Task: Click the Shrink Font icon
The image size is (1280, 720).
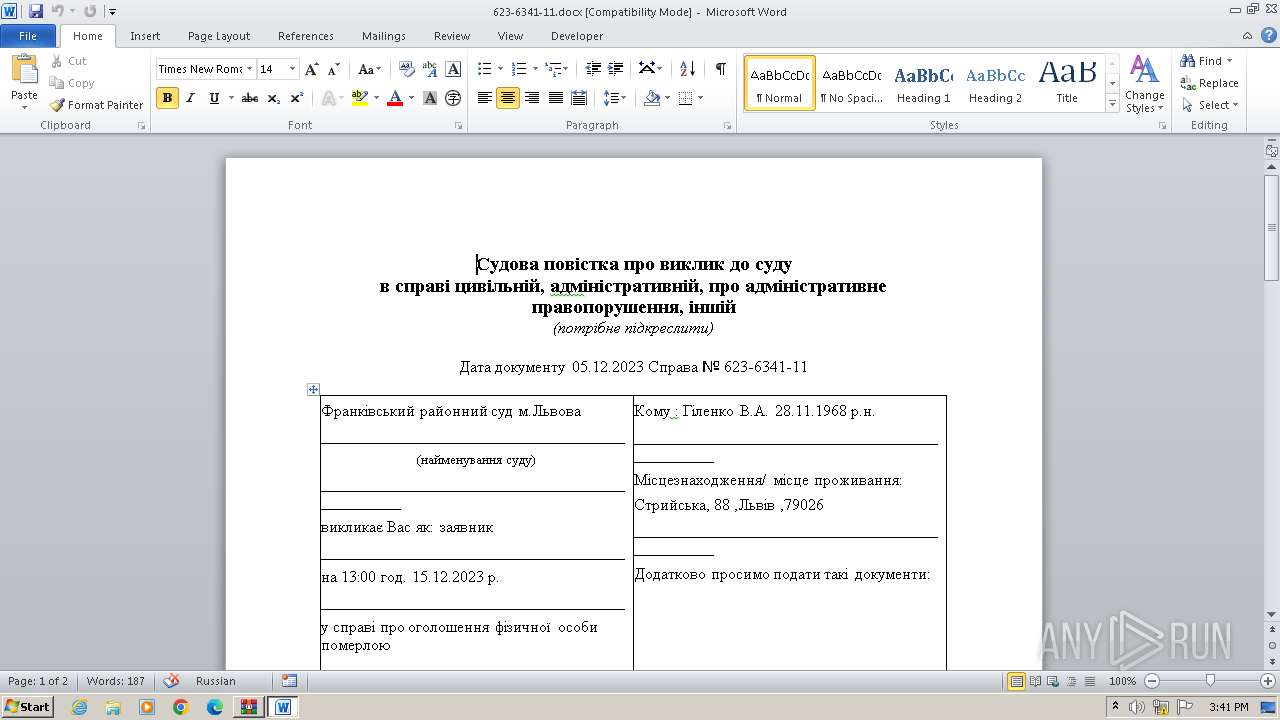Action: (x=334, y=69)
